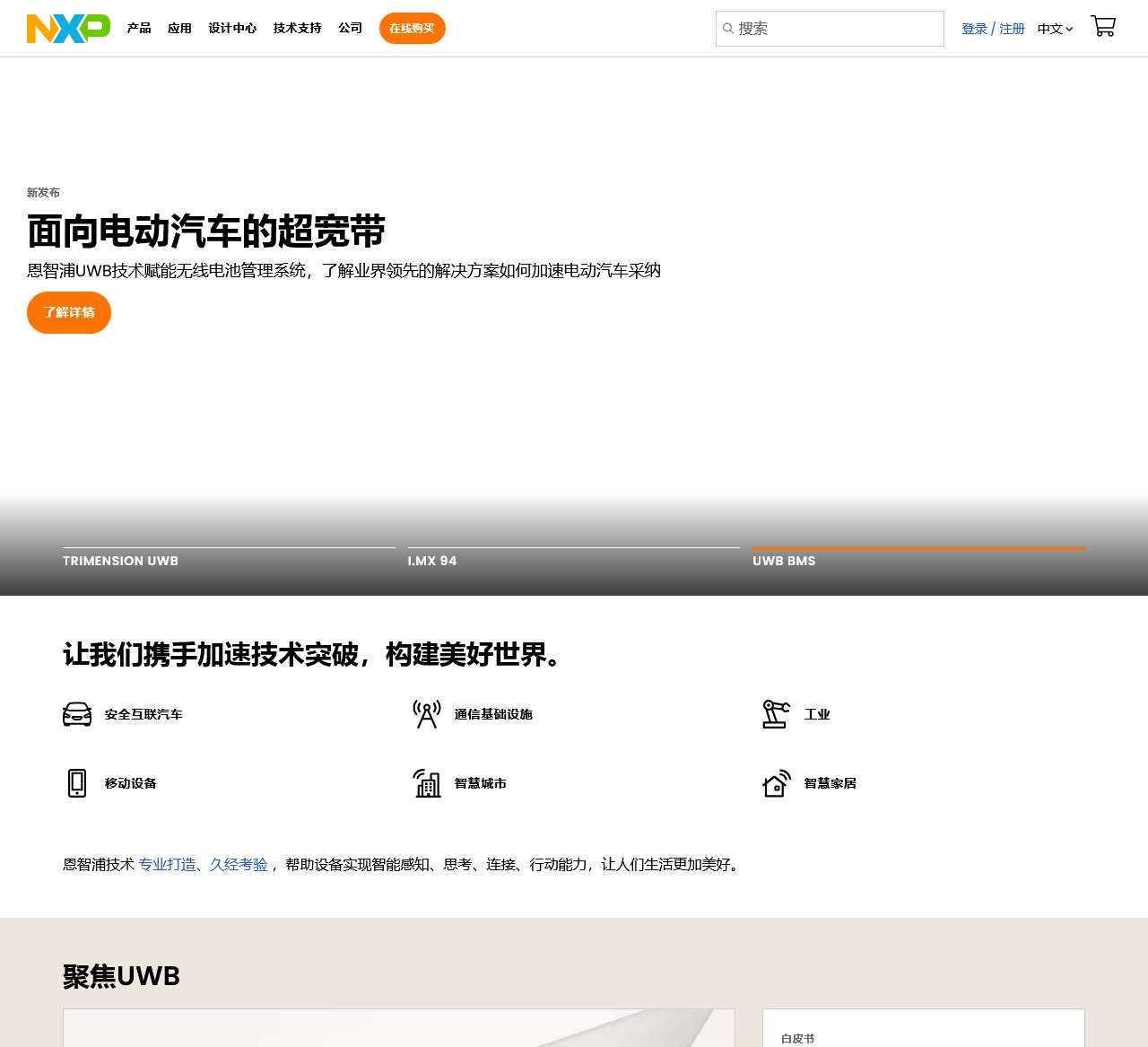Viewport: 1148px width, 1047px height.
Task: Click the 聚焦UWB section heading
Action: click(121, 976)
